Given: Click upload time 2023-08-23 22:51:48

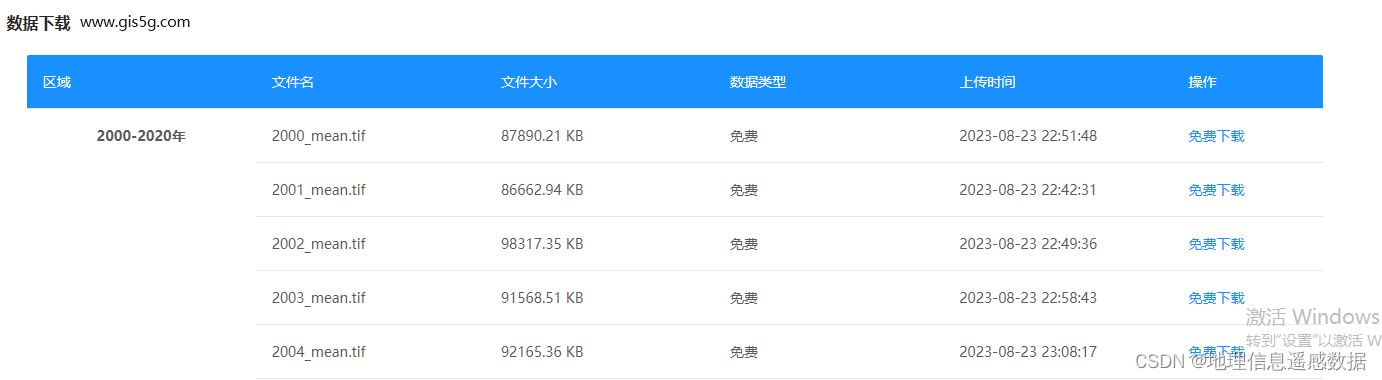Looking at the screenshot, I should [1028, 136].
